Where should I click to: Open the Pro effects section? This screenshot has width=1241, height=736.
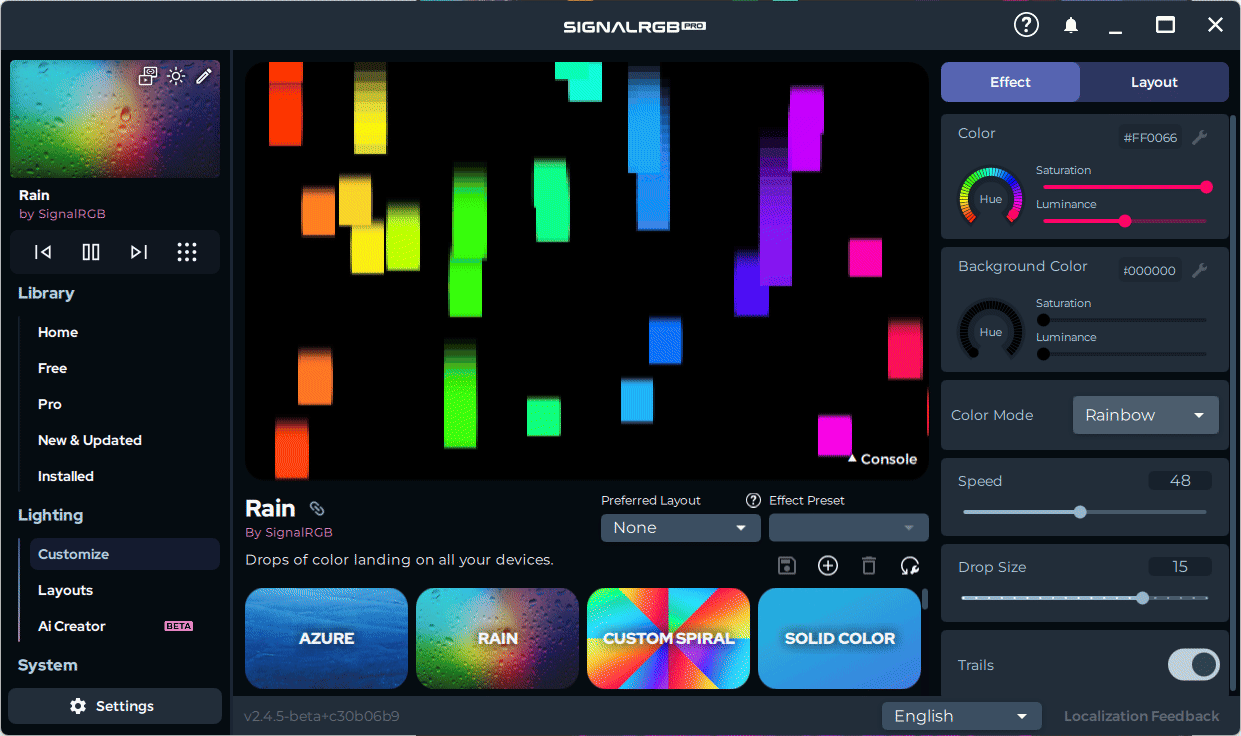tap(50, 404)
